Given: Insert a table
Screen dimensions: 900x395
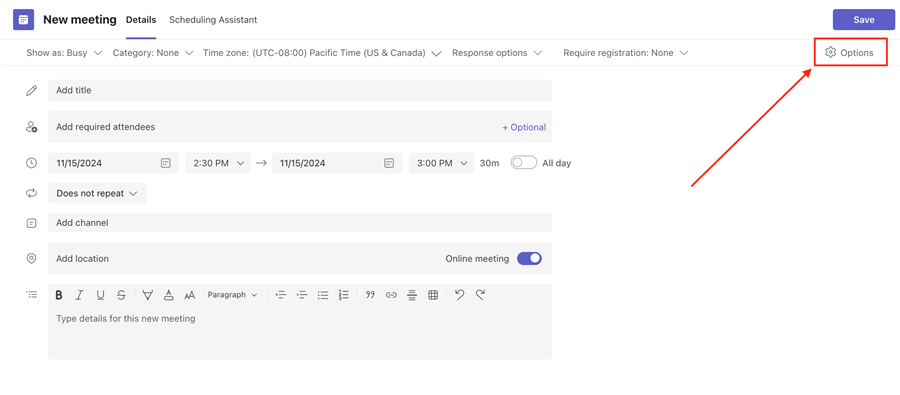Looking at the screenshot, I should point(433,295).
